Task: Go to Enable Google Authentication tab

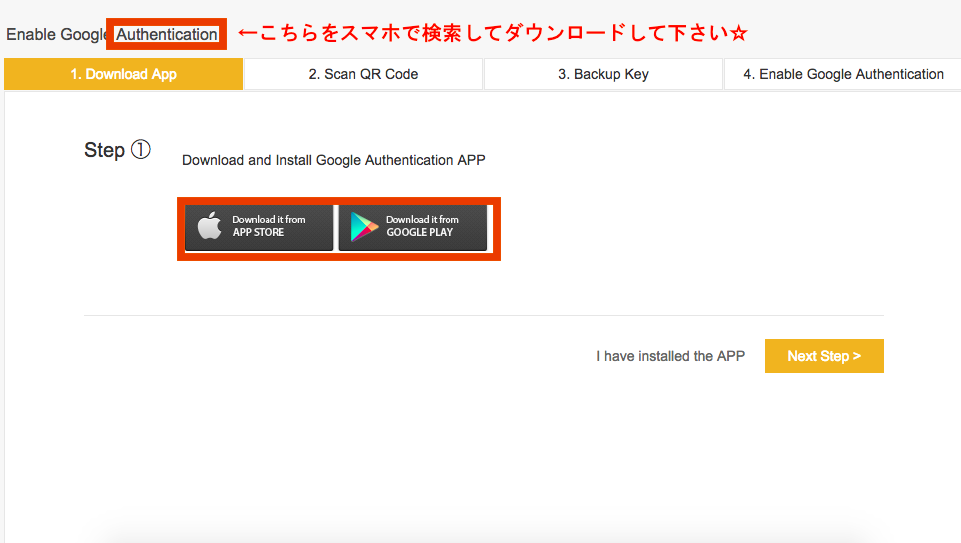Action: point(843,74)
